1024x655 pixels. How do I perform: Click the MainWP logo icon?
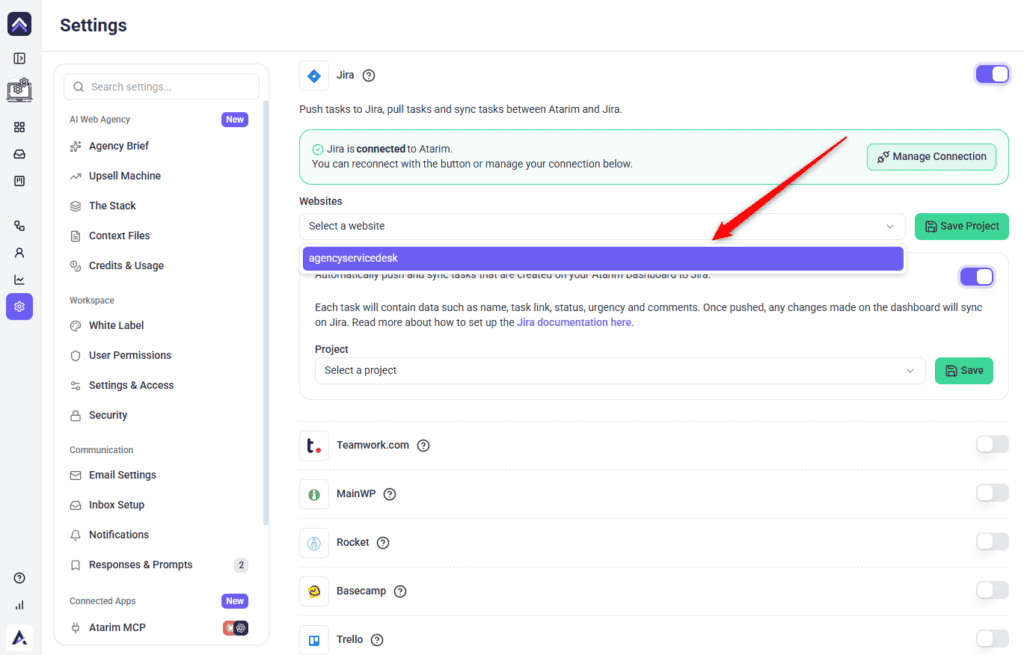[x=314, y=494]
